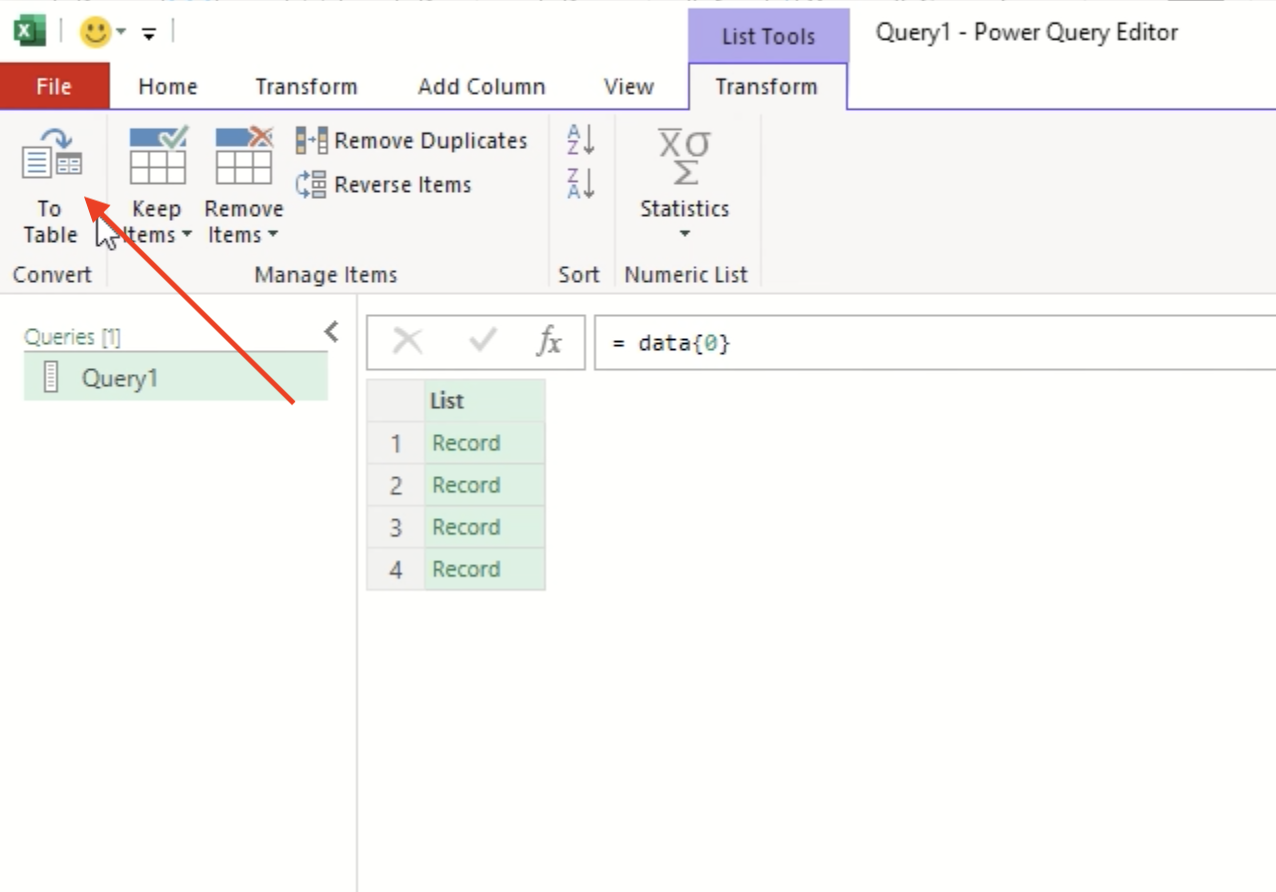Screen dimensions: 1276x892
Task: Cancel formula editing with the X icon
Action: click(406, 342)
